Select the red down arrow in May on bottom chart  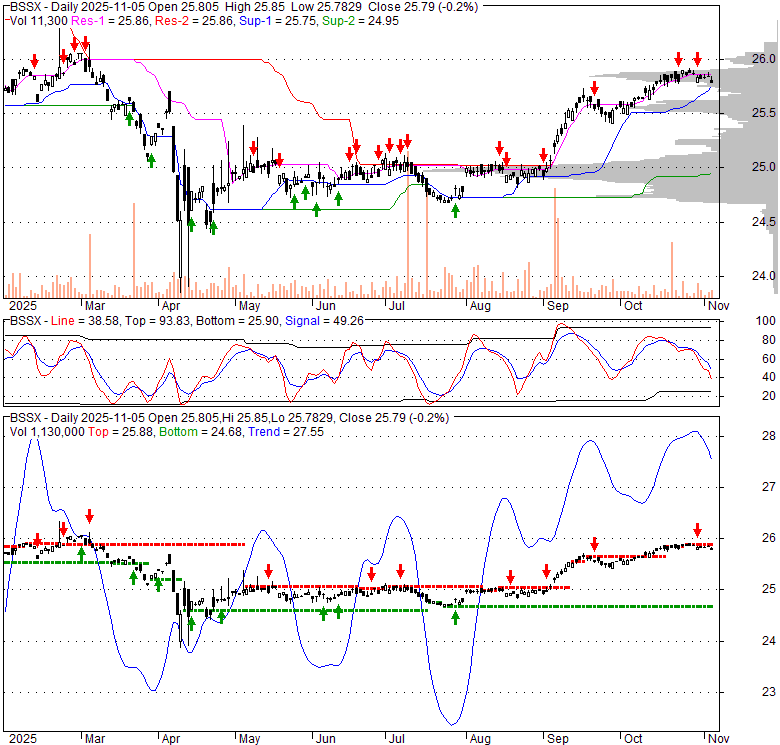tap(268, 572)
